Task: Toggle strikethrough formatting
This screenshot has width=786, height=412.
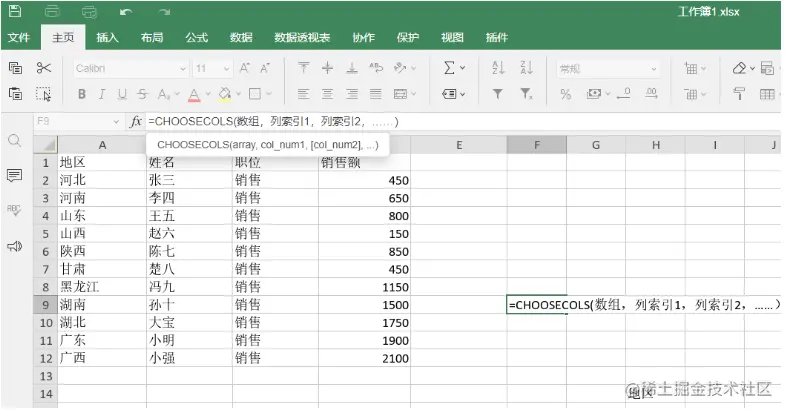Action: click(x=142, y=94)
